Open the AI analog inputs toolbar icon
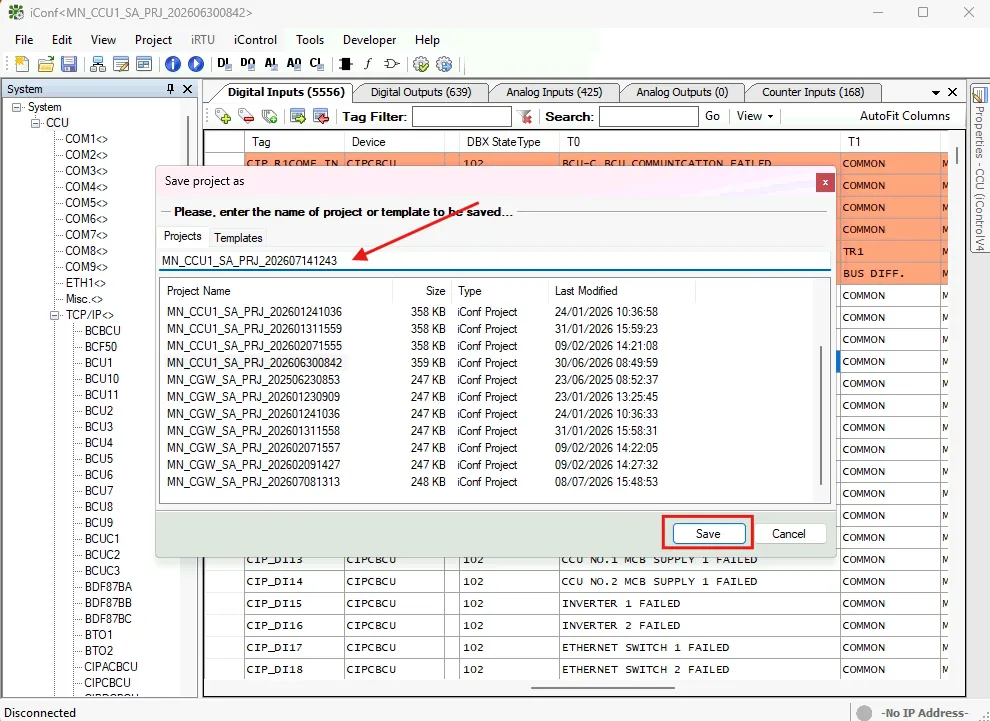 tap(271, 63)
